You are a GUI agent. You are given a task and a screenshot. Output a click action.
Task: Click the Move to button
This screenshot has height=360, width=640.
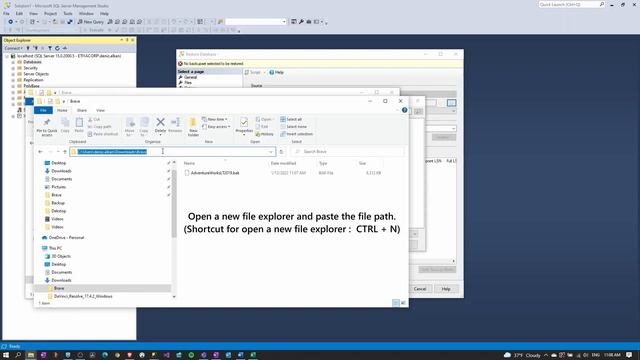coord(130,127)
